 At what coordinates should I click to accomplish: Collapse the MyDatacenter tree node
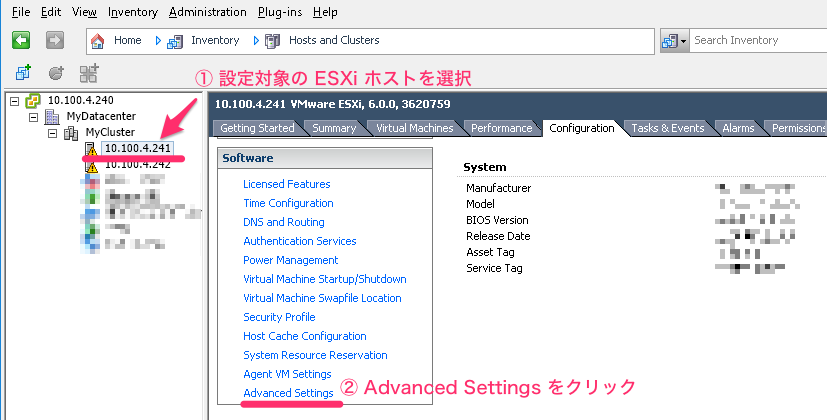coord(34,117)
